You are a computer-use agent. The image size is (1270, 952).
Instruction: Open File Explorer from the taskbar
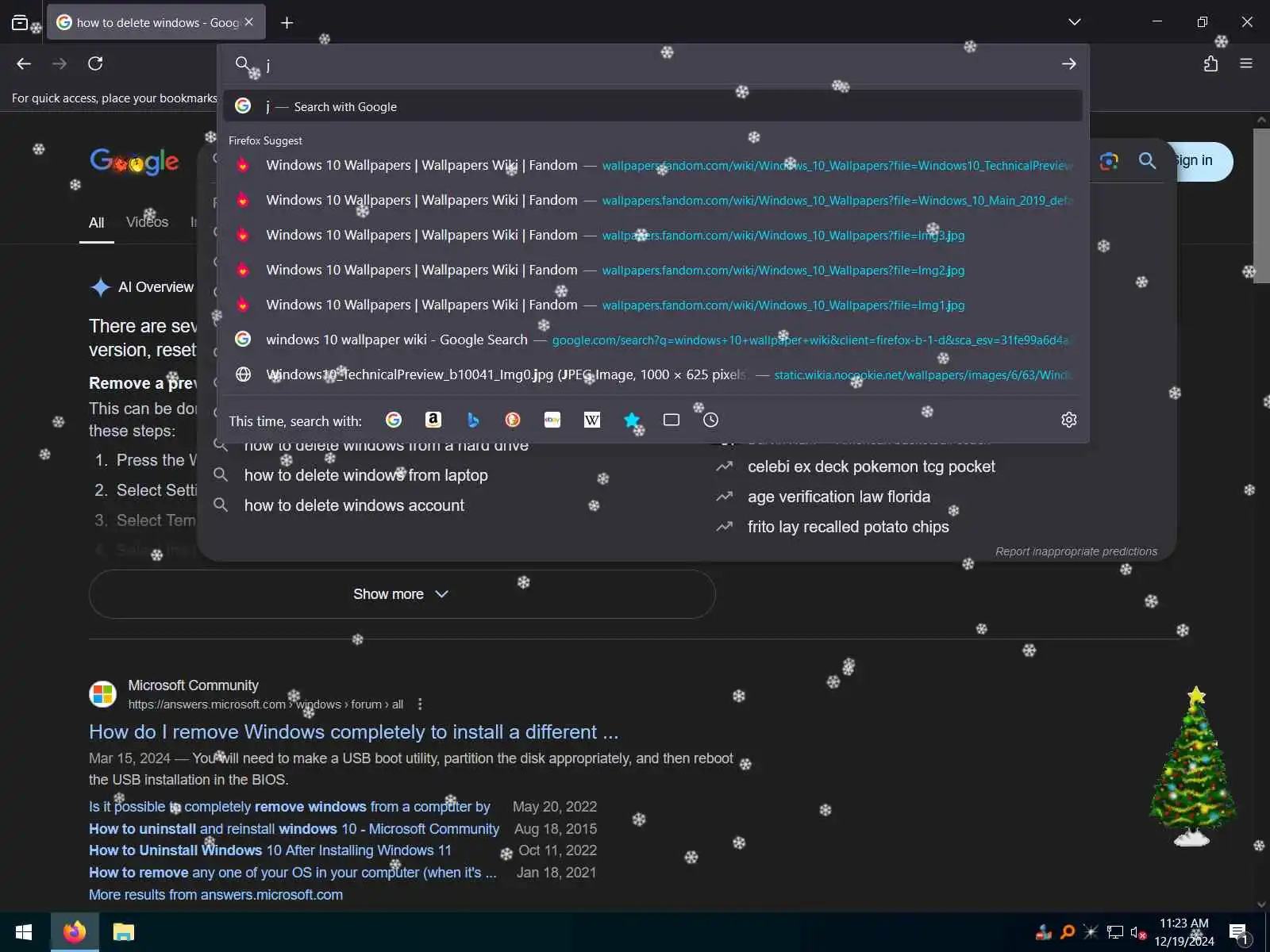tap(124, 932)
